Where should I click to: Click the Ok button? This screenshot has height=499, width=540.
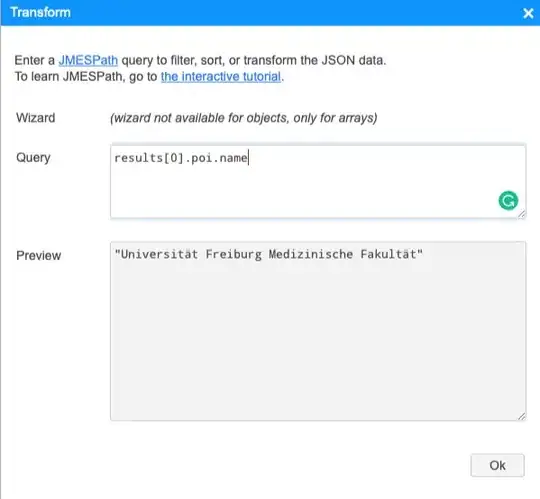[x=497, y=465]
